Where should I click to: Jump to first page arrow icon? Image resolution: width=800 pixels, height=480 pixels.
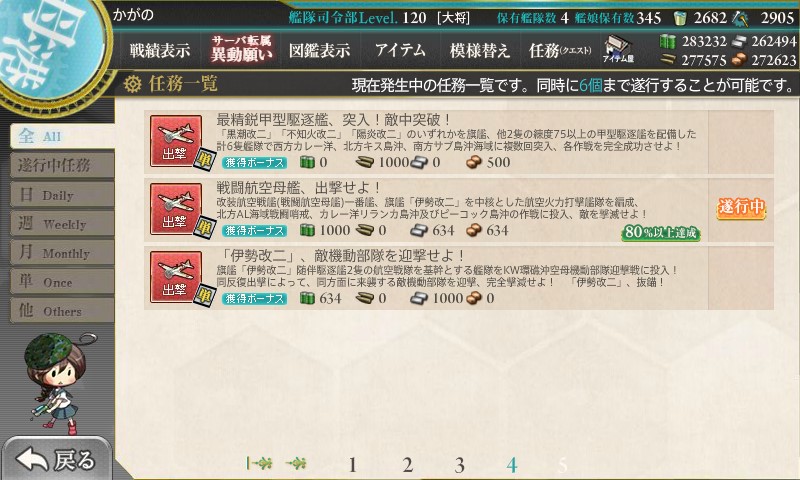(259, 463)
